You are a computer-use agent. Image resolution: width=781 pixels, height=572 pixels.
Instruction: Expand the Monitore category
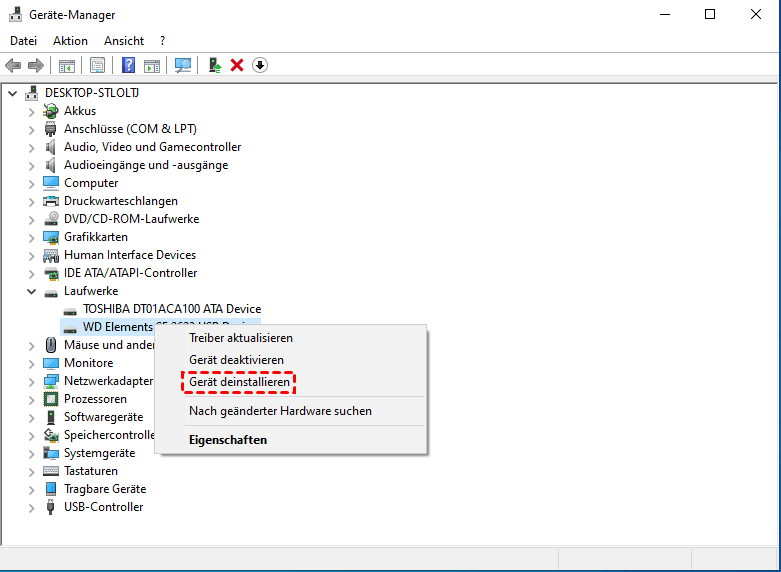(x=31, y=364)
